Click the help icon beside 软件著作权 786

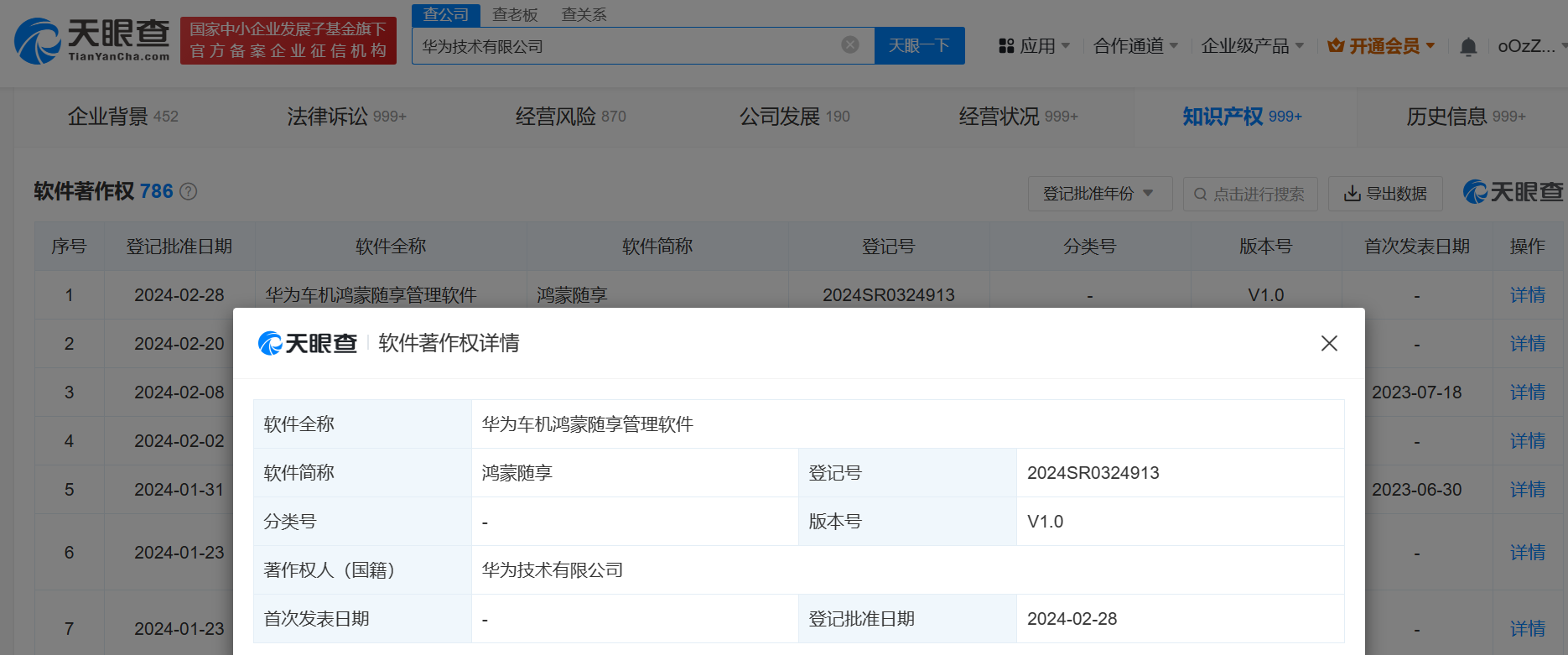(189, 191)
